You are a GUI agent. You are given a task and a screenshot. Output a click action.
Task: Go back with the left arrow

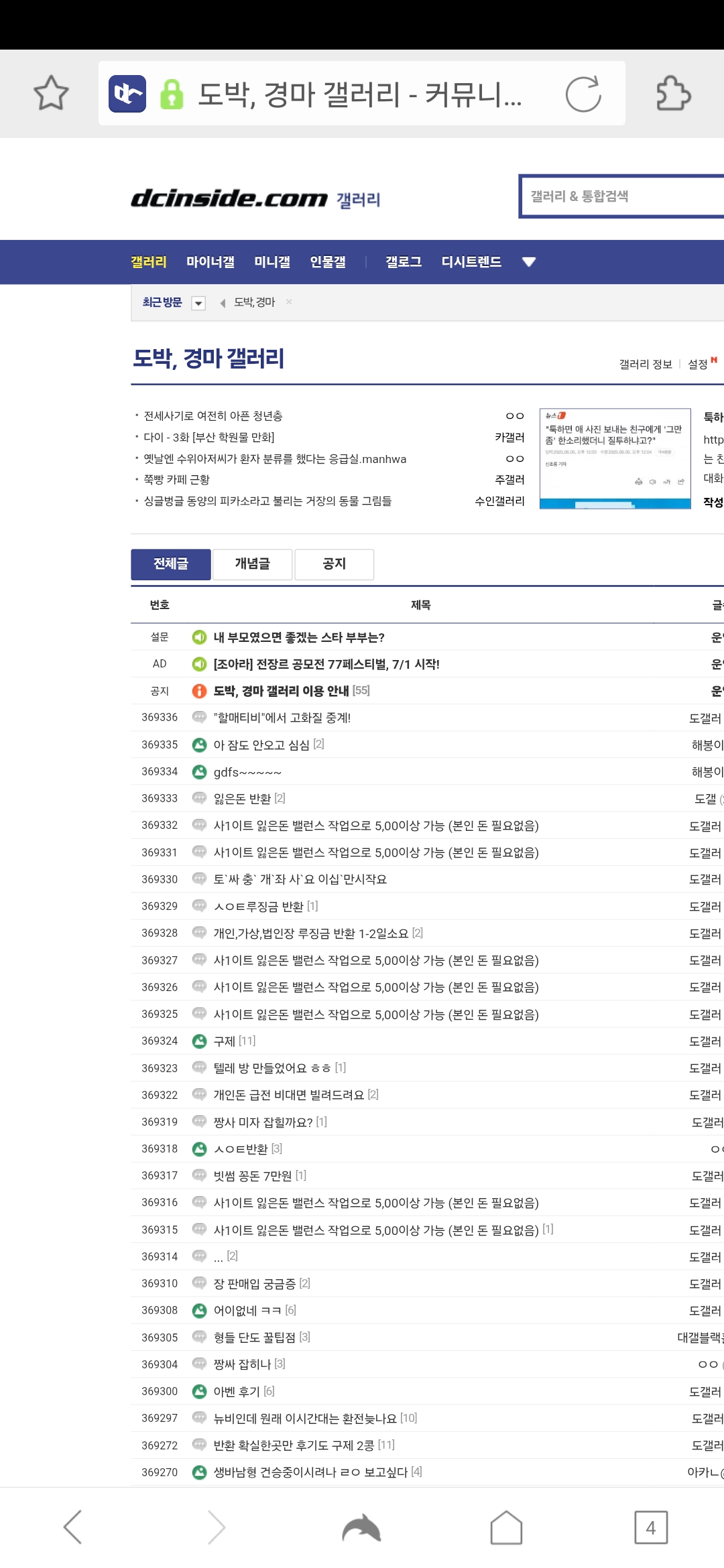click(72, 1527)
